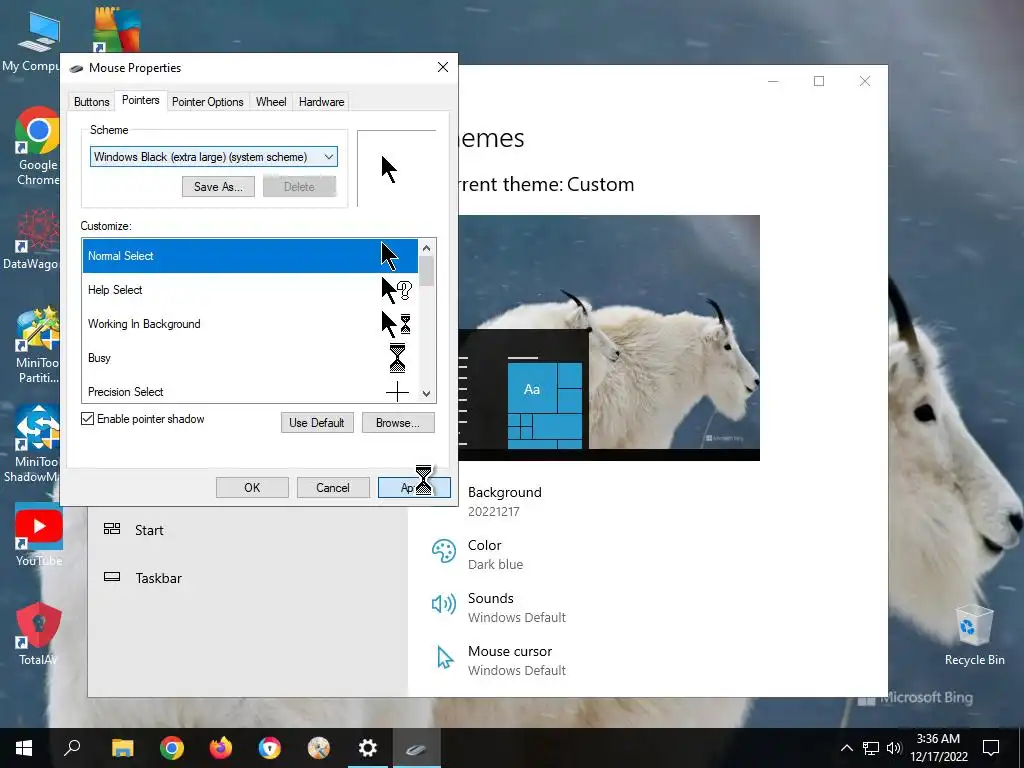The height and width of the screenshot is (768, 1024).
Task: Open Background setting in Themes
Action: click(x=505, y=502)
